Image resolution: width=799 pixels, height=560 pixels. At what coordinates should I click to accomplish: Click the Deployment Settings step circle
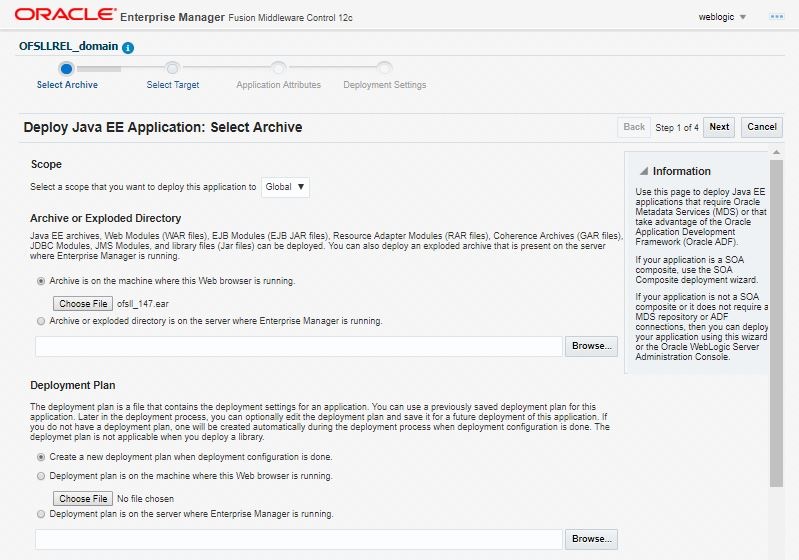[384, 68]
